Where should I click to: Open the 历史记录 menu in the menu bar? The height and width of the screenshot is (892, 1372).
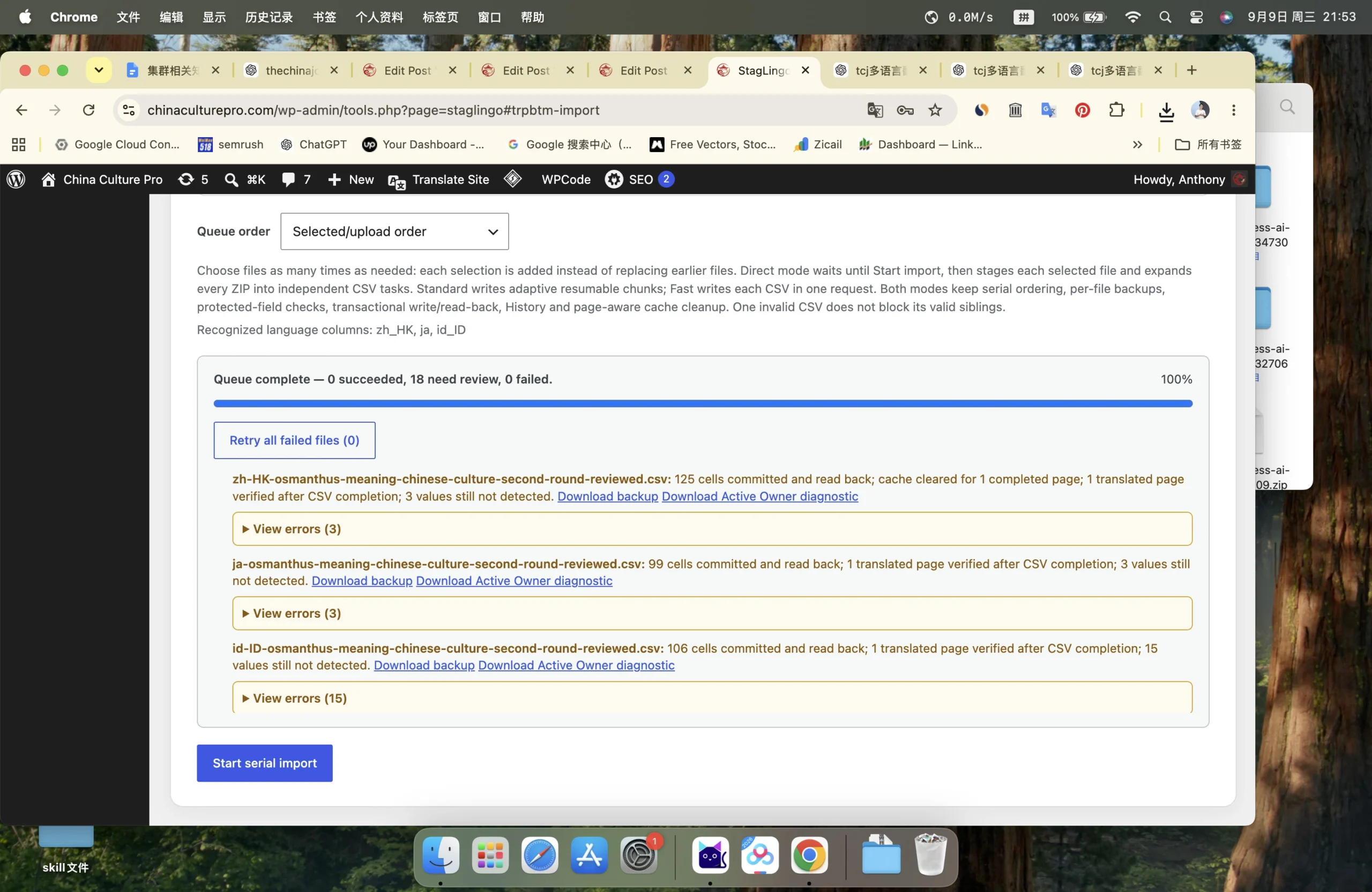269,17
